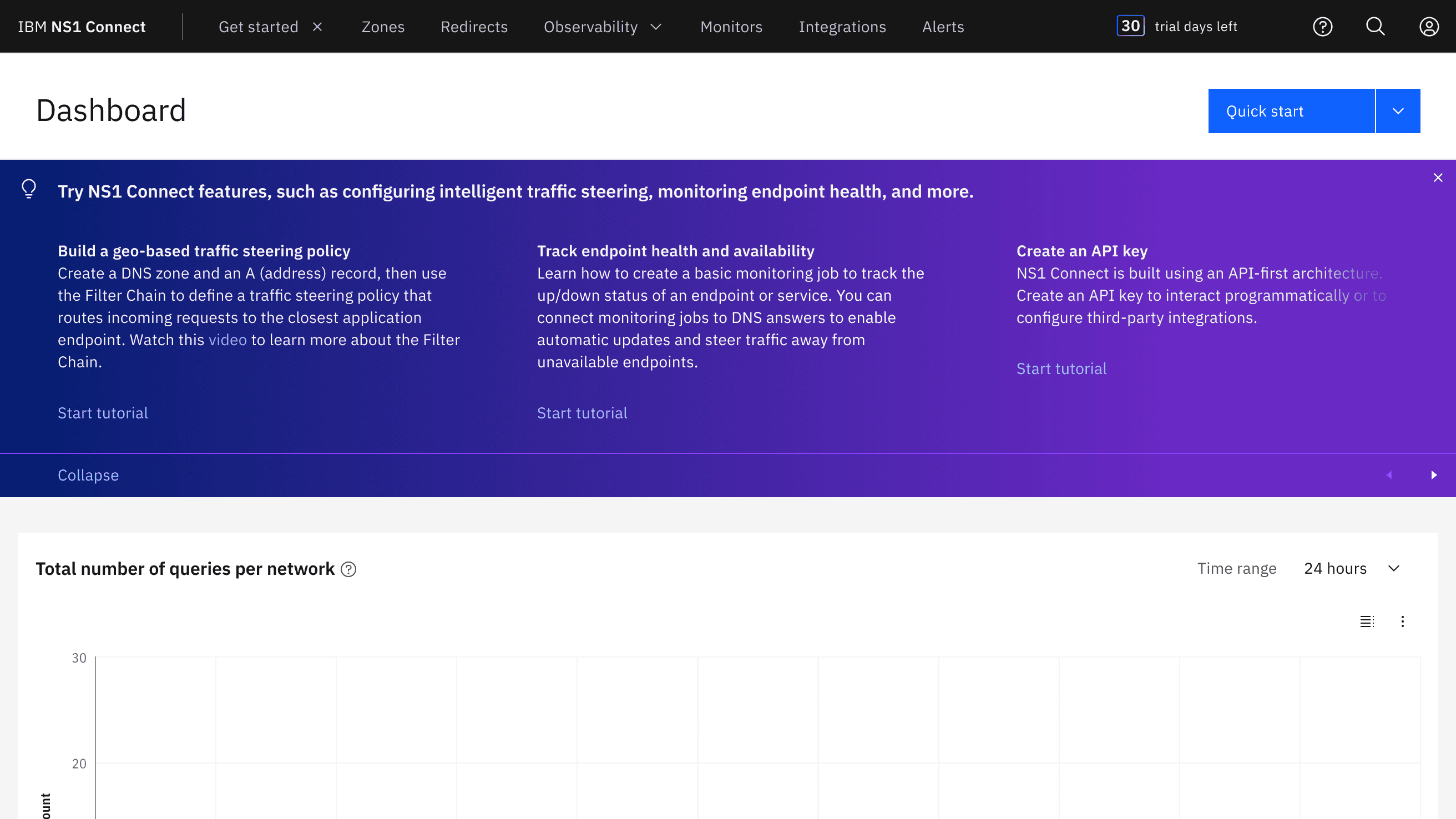Close the NS1 Connect features banner
The height and width of the screenshot is (819, 1456).
(x=1438, y=178)
